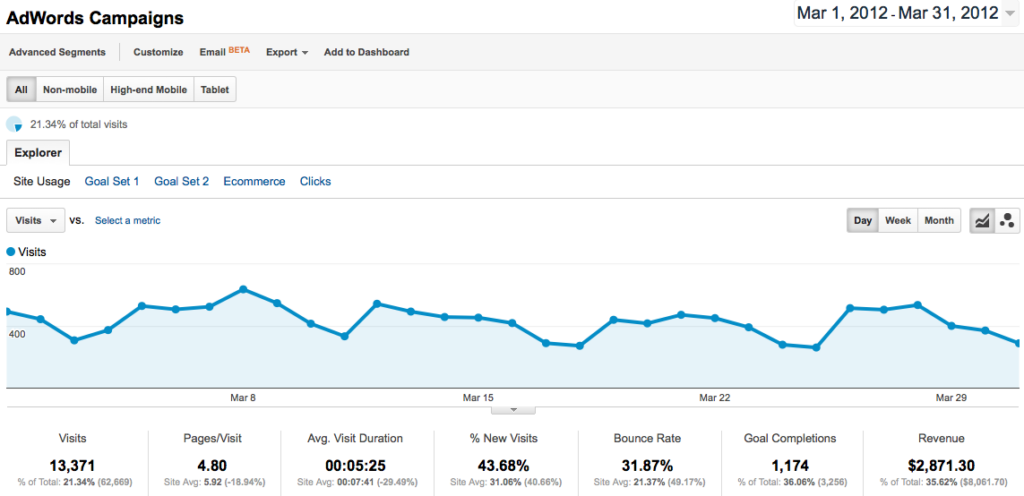The image size is (1024, 496).
Task: Click the Select a metric link
Action: tap(127, 221)
